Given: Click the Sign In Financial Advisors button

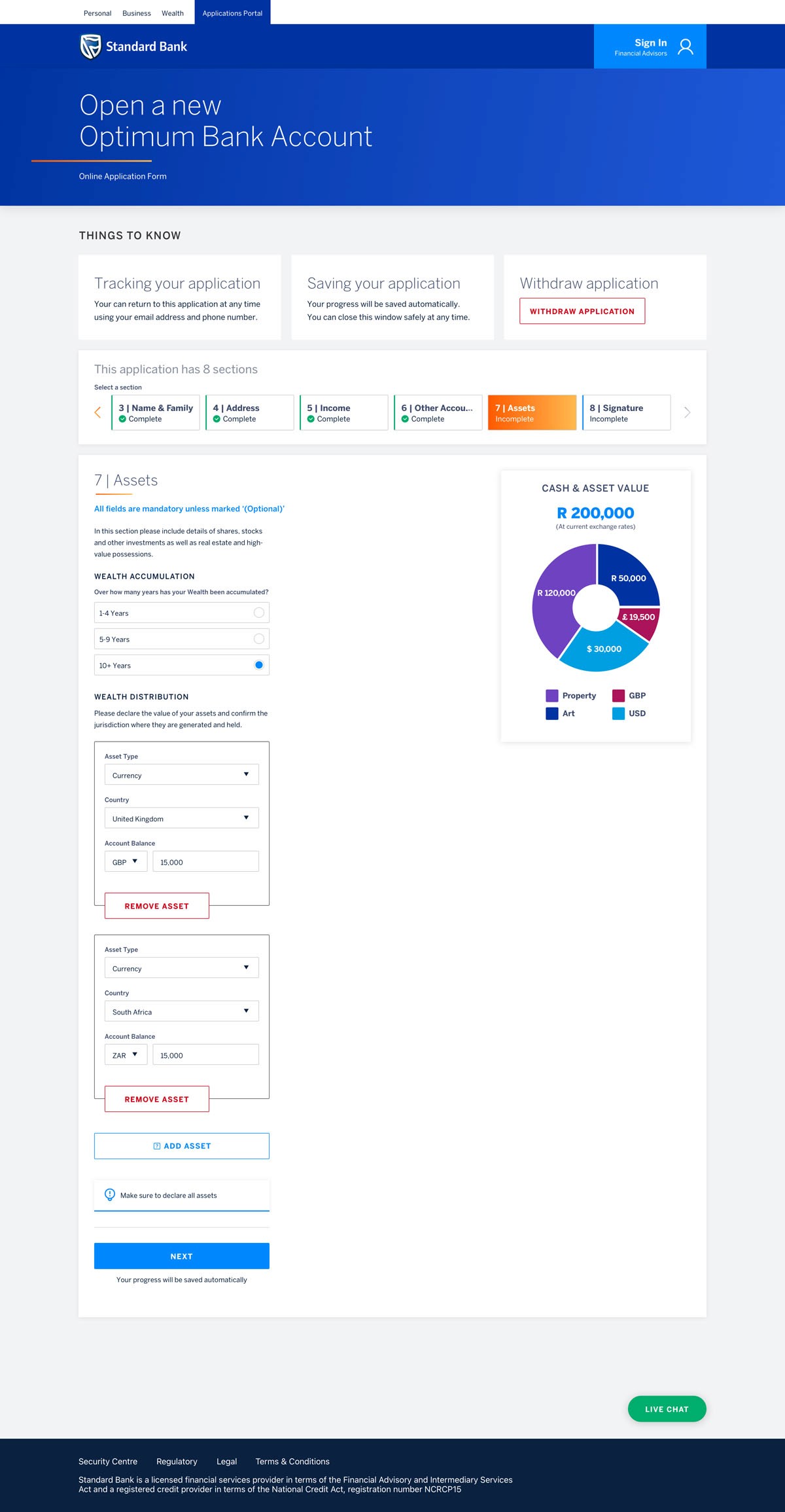Looking at the screenshot, I should (650, 46).
